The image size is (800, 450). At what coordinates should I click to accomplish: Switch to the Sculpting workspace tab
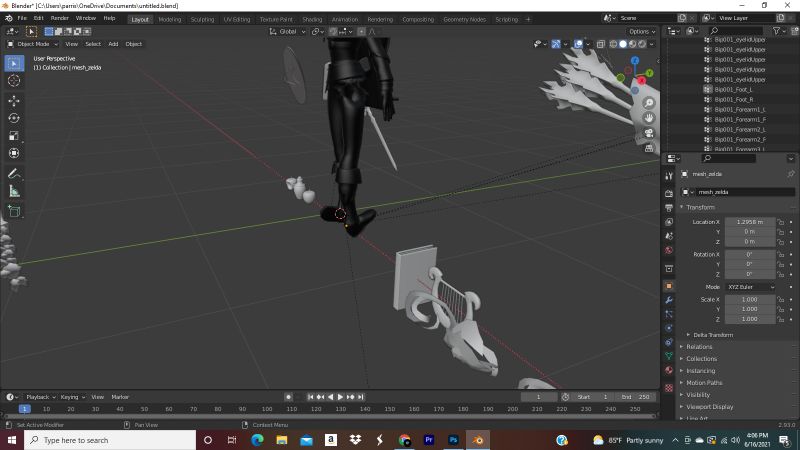[202, 19]
